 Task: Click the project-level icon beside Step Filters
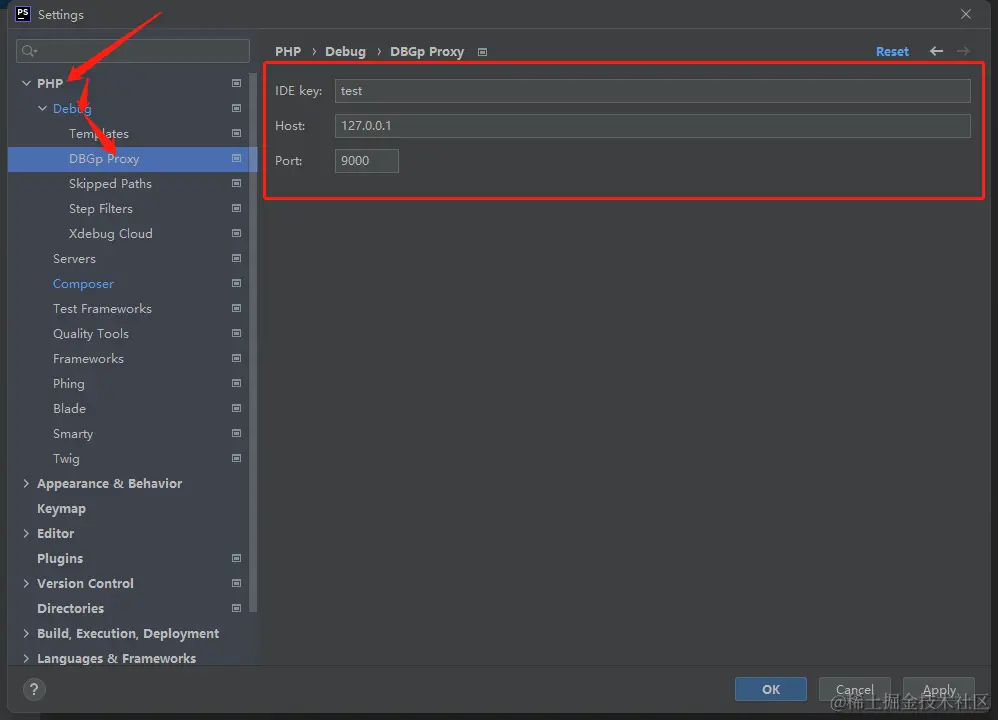(236, 208)
